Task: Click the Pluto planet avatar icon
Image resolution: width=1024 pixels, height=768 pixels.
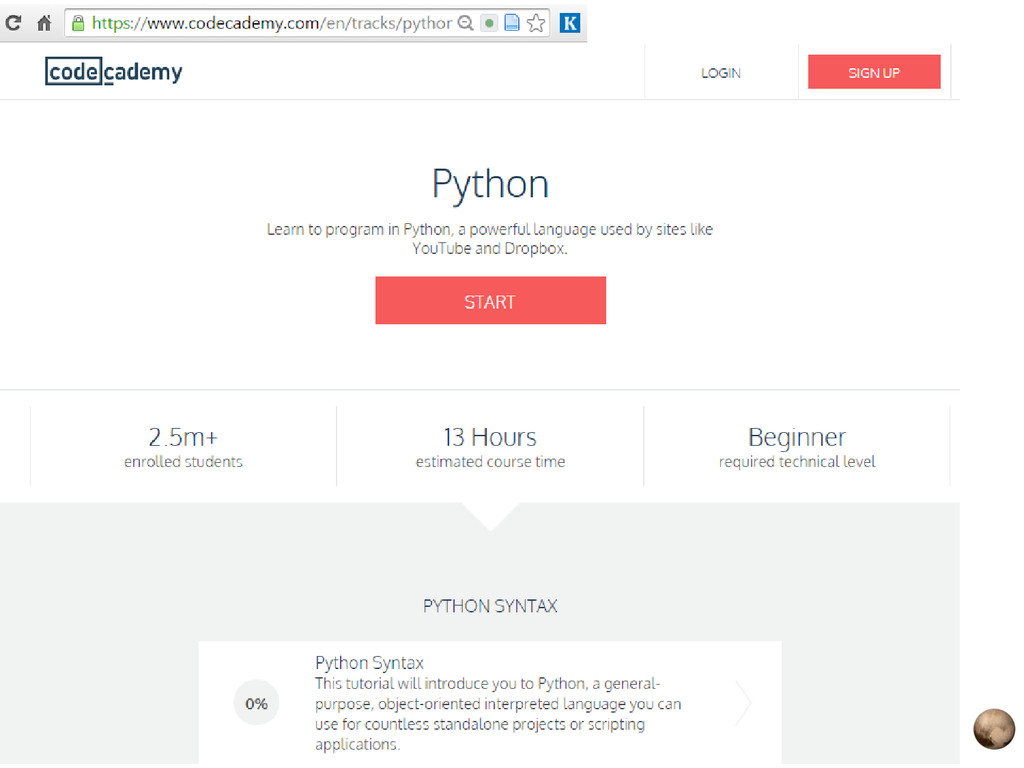Action: point(993,729)
